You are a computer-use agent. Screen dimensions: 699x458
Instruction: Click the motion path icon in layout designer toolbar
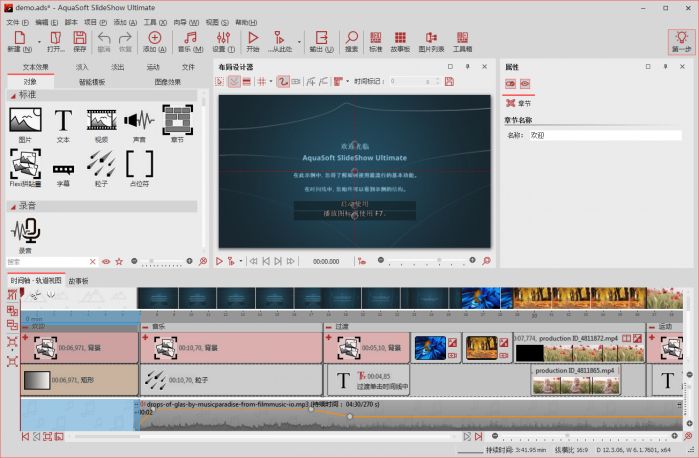(x=283, y=82)
